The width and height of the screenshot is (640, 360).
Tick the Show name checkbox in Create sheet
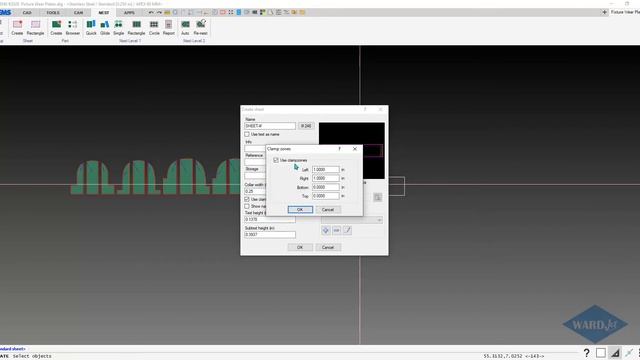pyautogui.click(x=247, y=206)
